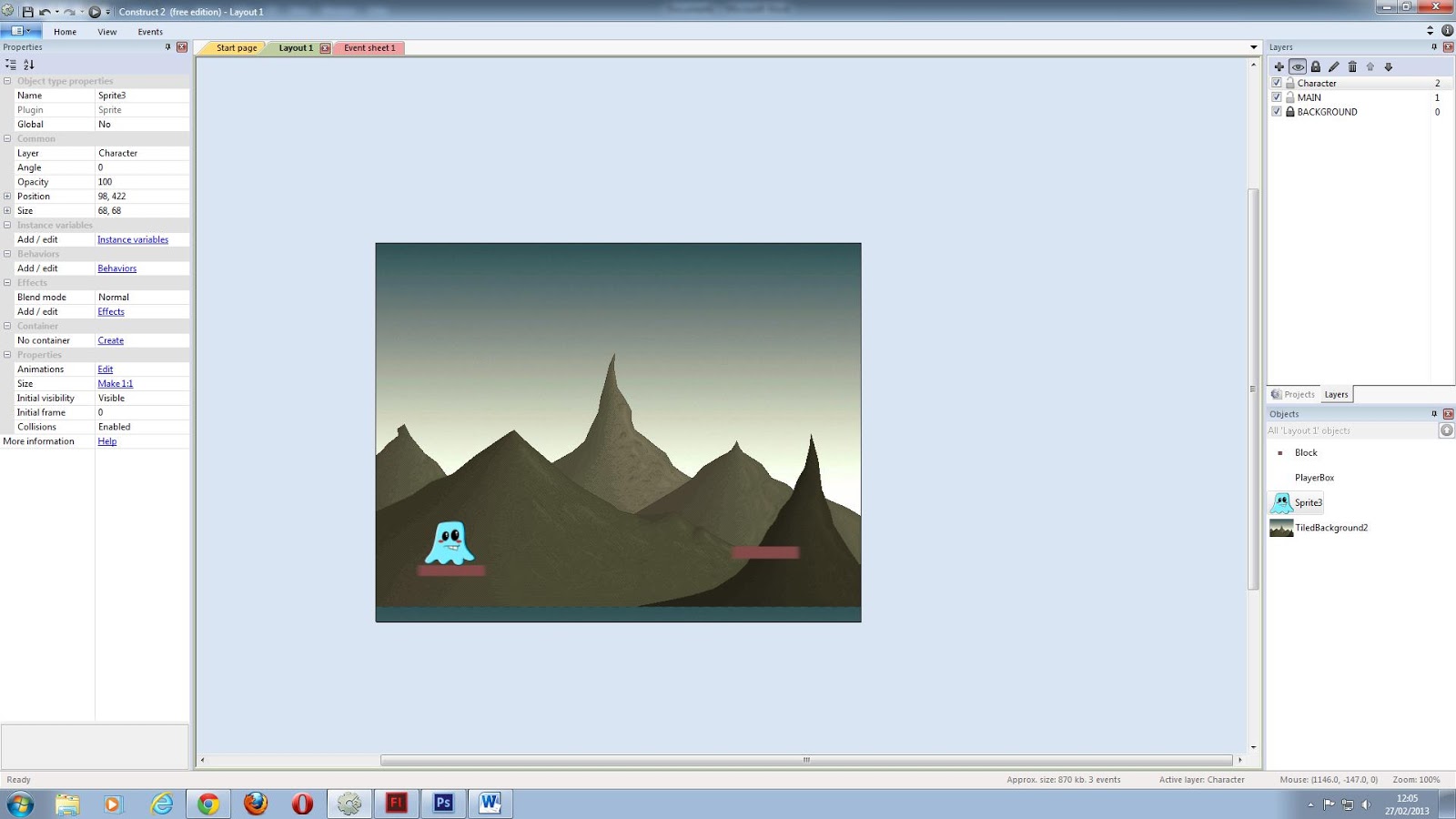The height and width of the screenshot is (819, 1456).
Task: Click the Make 1:1 link
Action: pyautogui.click(x=115, y=383)
